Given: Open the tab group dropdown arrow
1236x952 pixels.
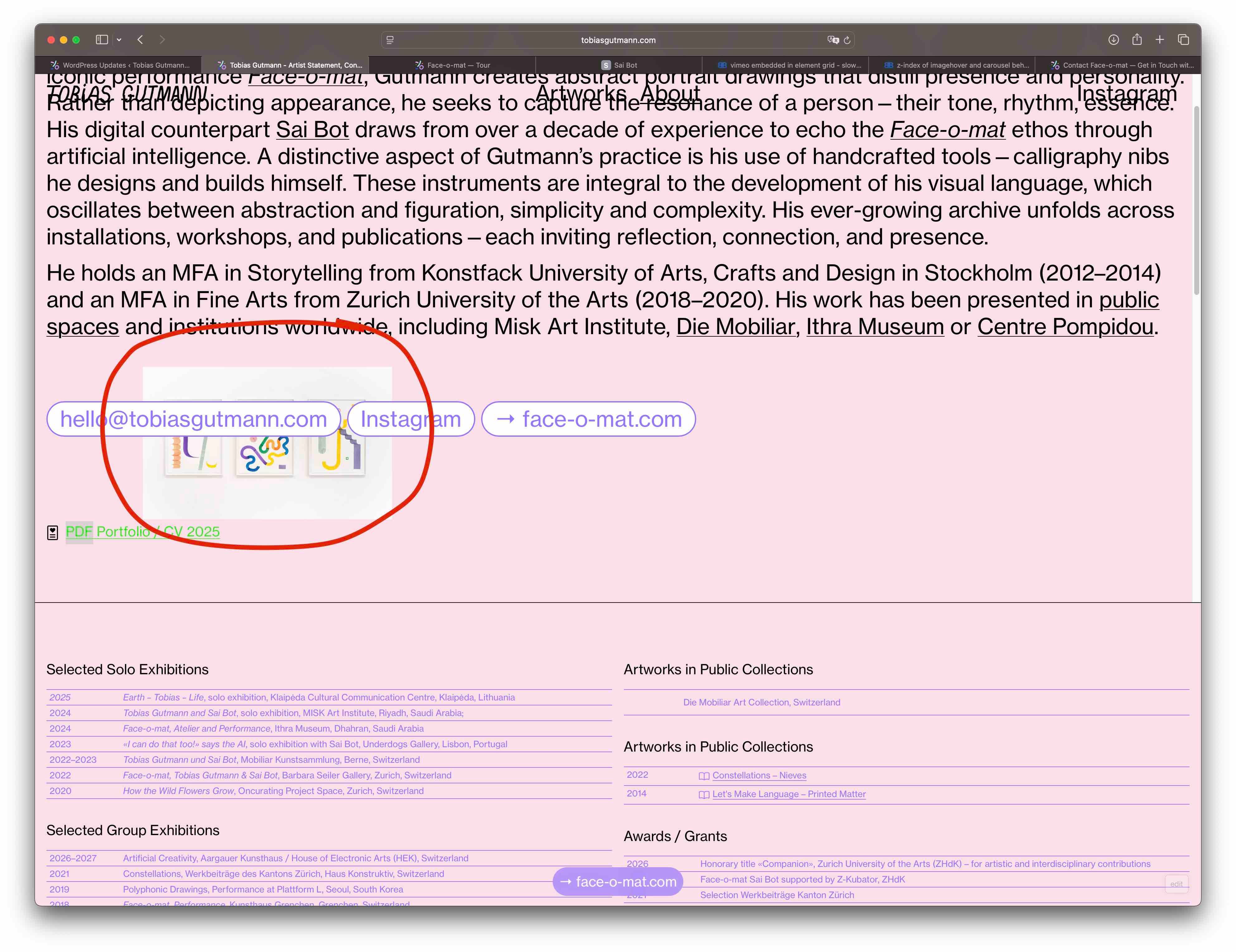Looking at the screenshot, I should click(x=119, y=40).
